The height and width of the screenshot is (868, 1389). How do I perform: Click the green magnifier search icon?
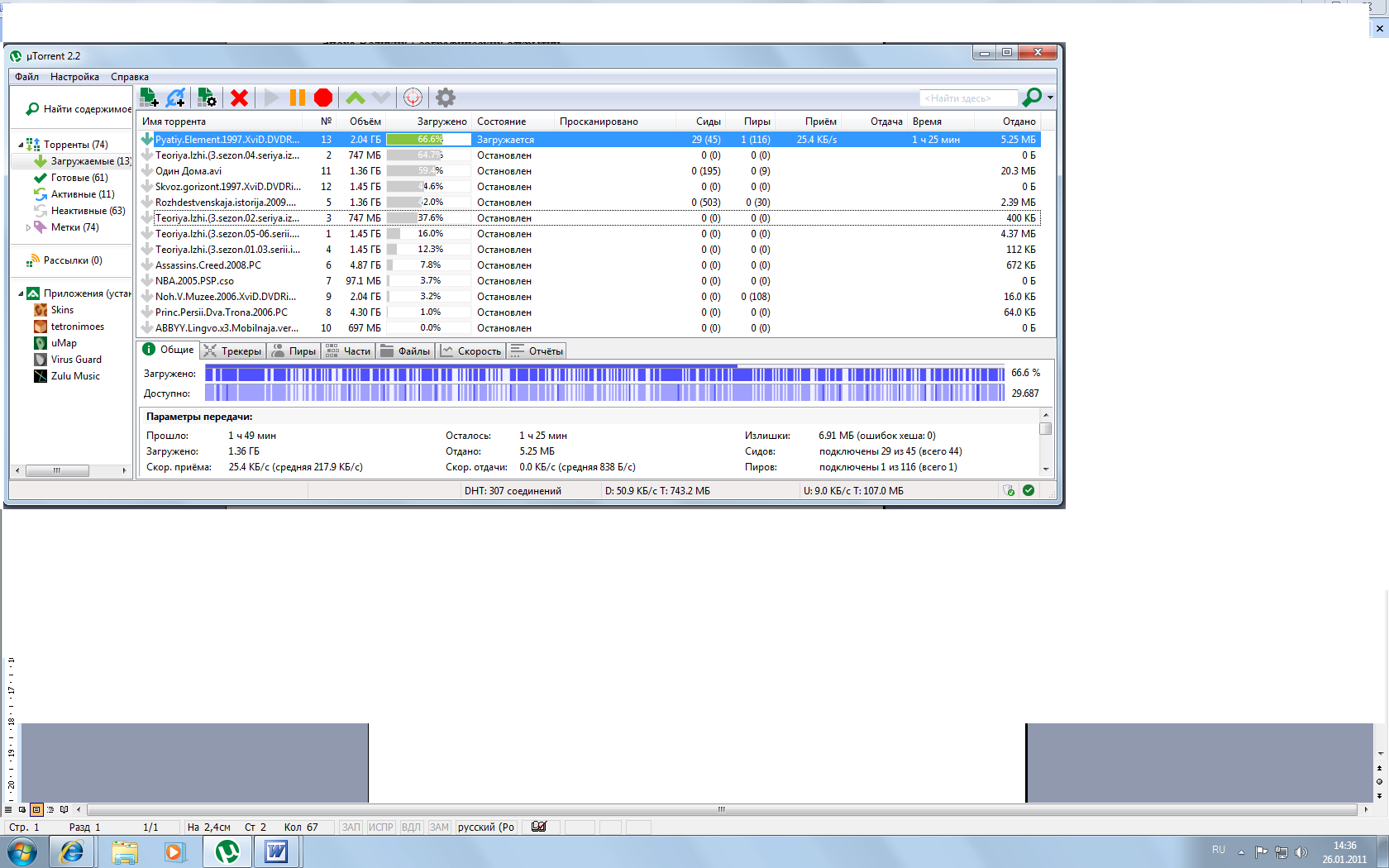[1032, 98]
